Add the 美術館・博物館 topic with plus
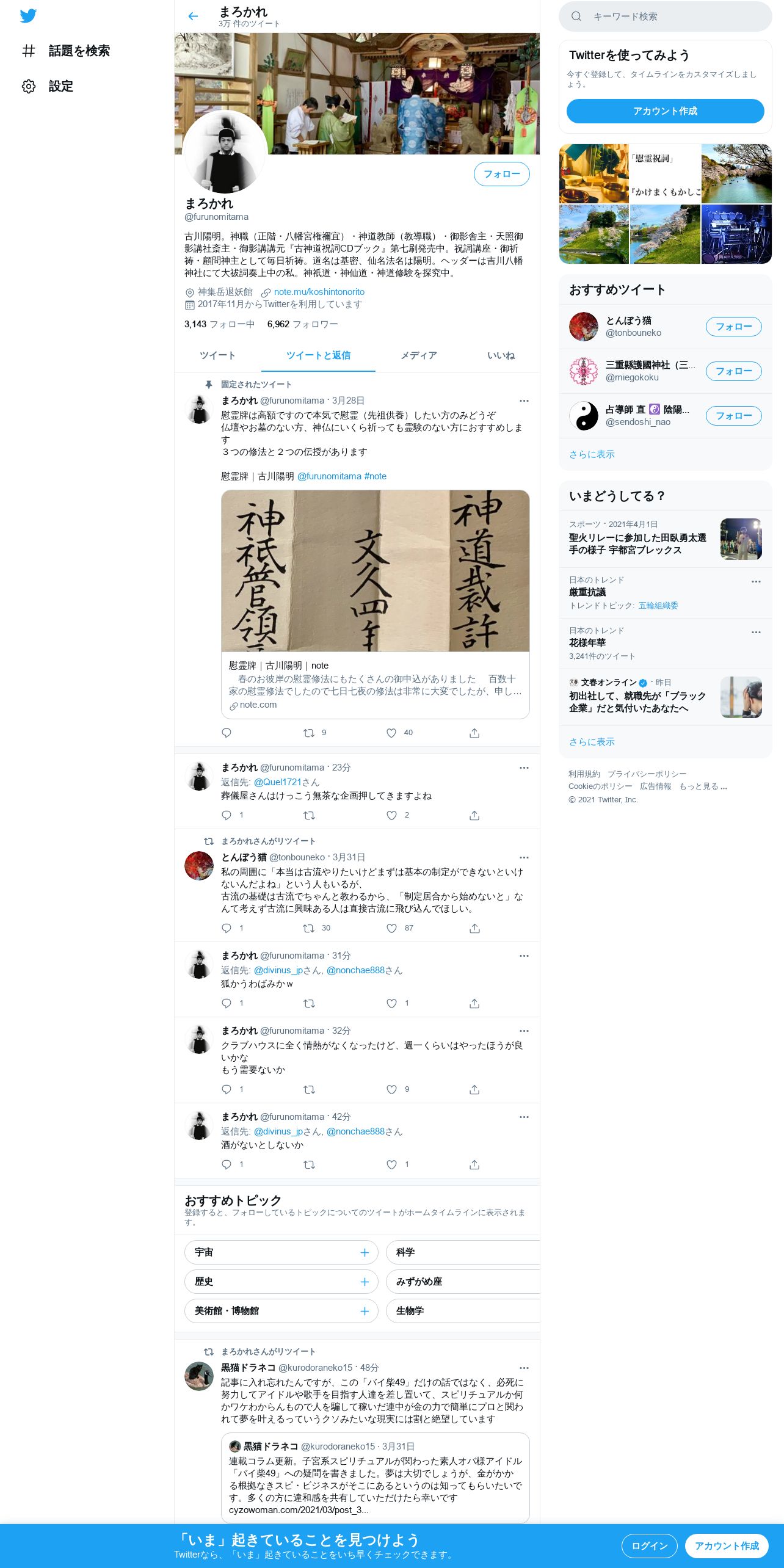Viewport: 784px width, 1568px height. coord(365,1311)
